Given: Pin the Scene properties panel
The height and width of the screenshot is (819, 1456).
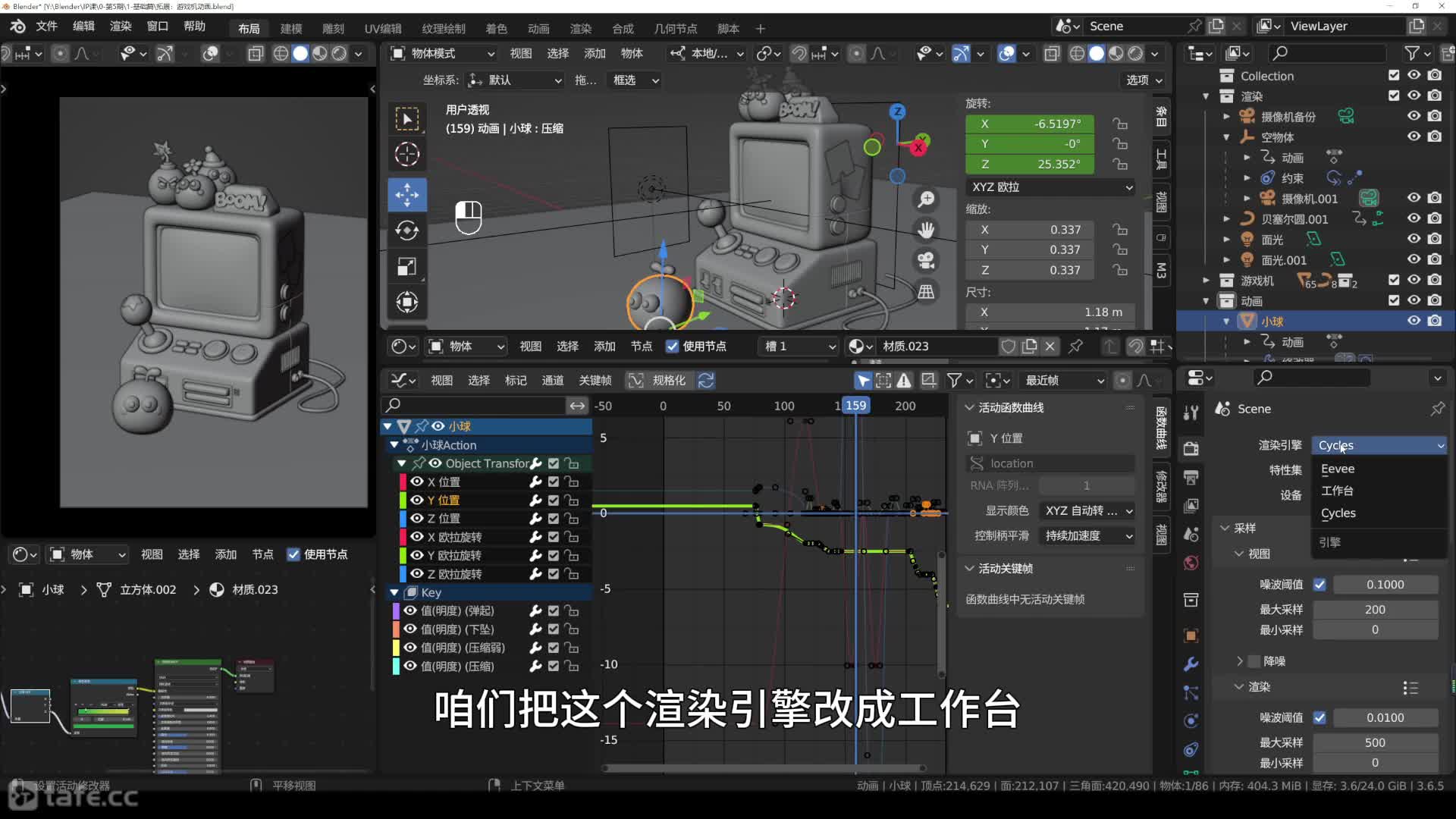Looking at the screenshot, I should pos(1437,409).
